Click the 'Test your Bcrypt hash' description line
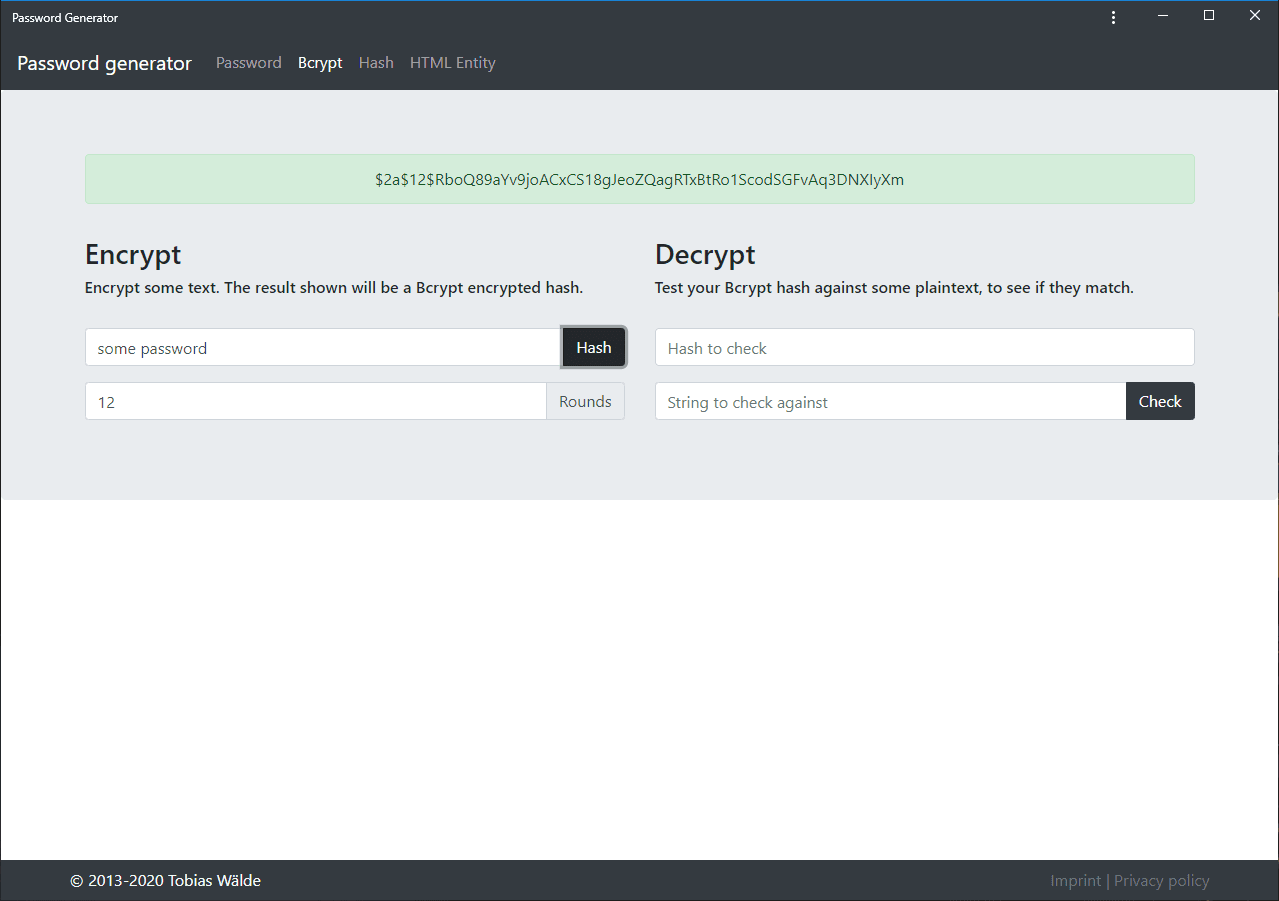 pos(894,288)
